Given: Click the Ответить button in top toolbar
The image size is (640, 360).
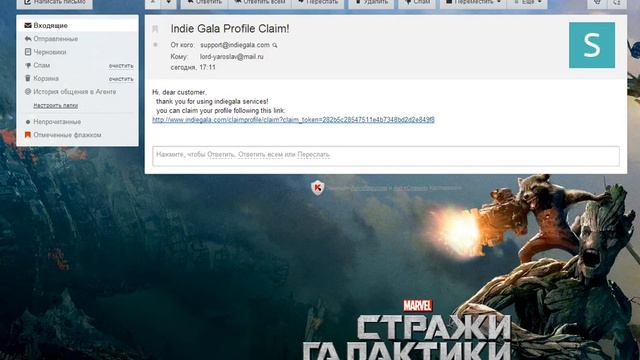Looking at the screenshot, I should point(204,3).
